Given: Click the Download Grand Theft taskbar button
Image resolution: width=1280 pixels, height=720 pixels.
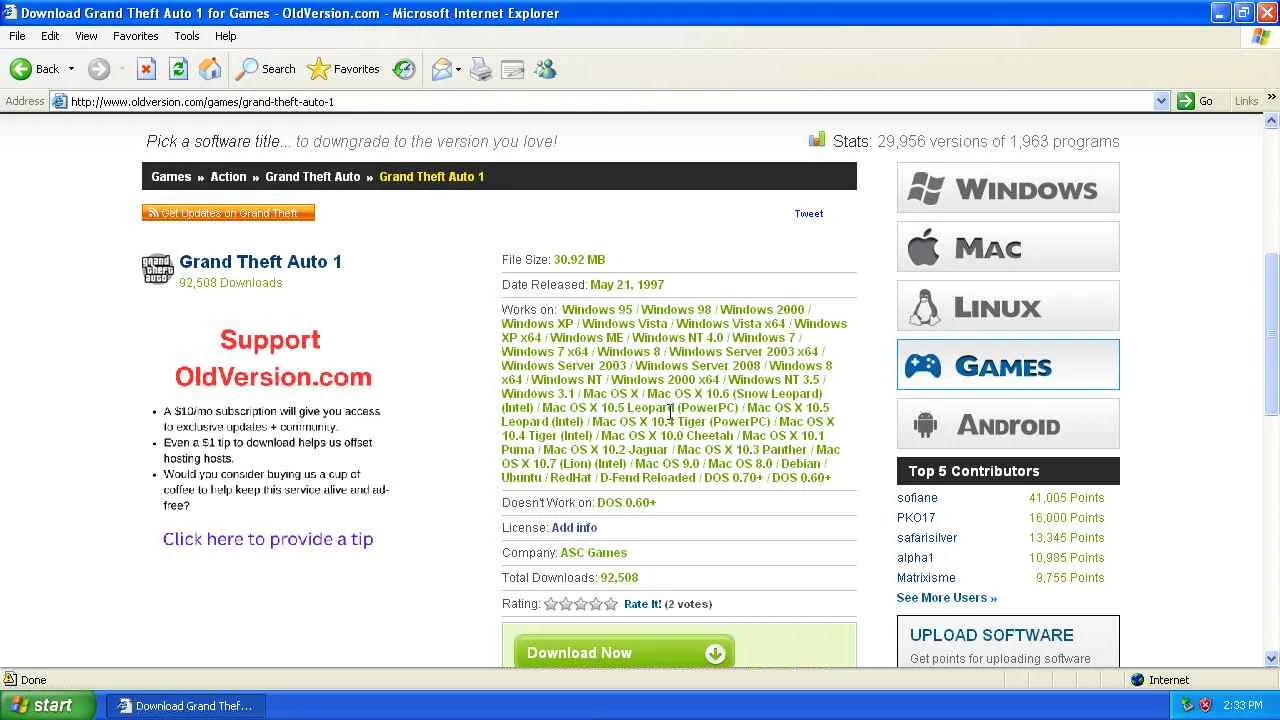Looking at the screenshot, I should pyautogui.click(x=185, y=705).
